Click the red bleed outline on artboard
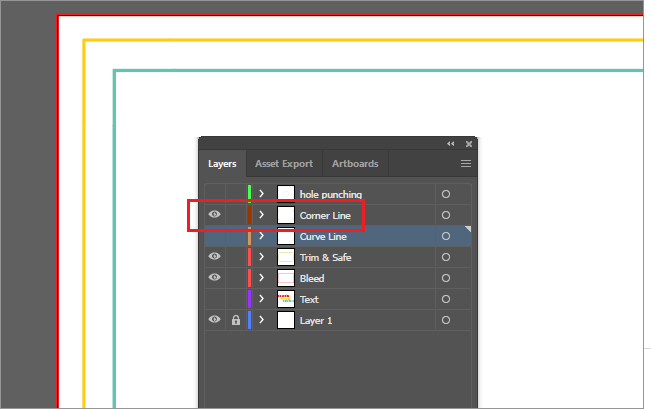 (x=350, y=15)
